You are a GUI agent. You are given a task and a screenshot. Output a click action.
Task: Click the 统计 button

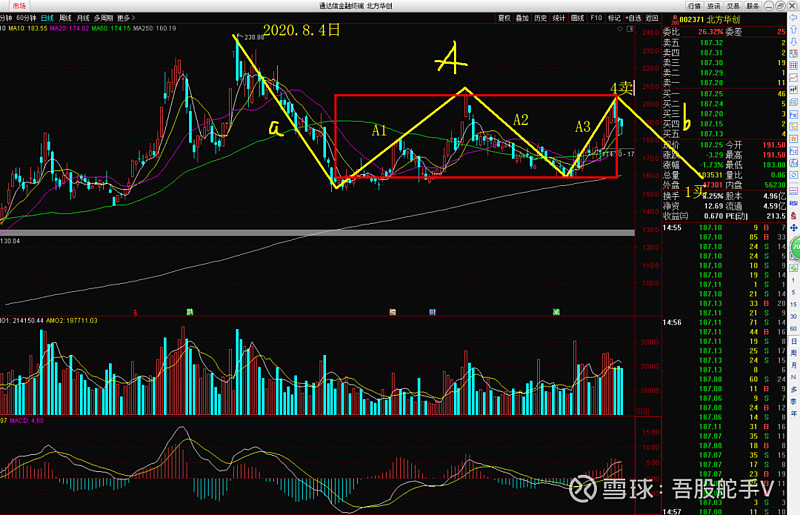point(559,18)
